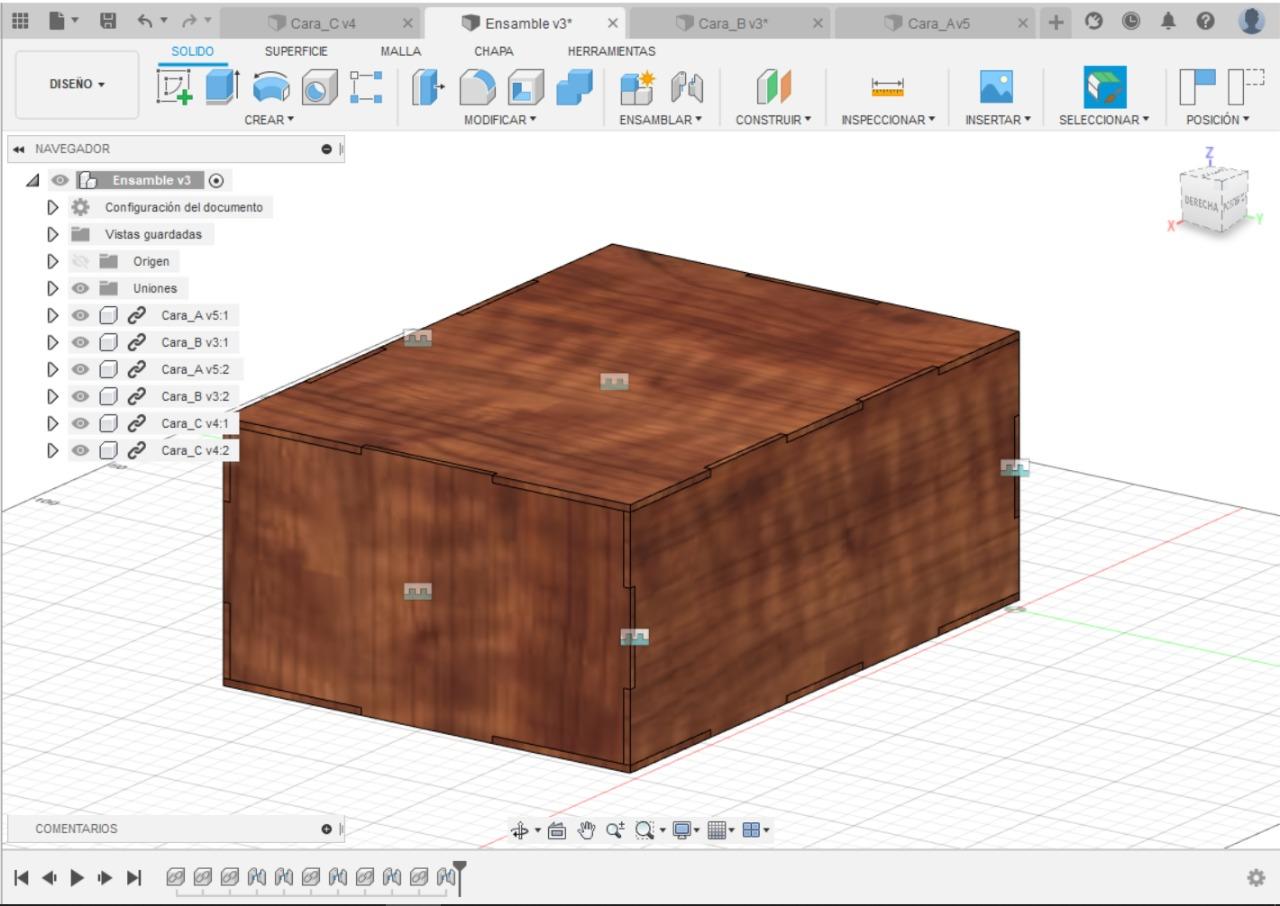Click the Joint icon under Ensamblar
This screenshot has width=1280, height=906.
(x=685, y=88)
